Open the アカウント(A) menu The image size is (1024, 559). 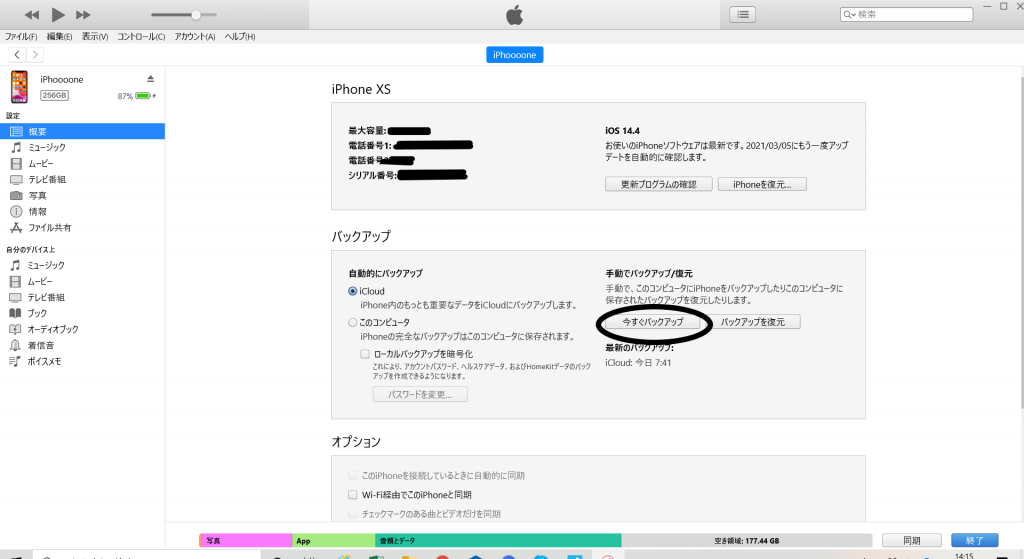195,37
